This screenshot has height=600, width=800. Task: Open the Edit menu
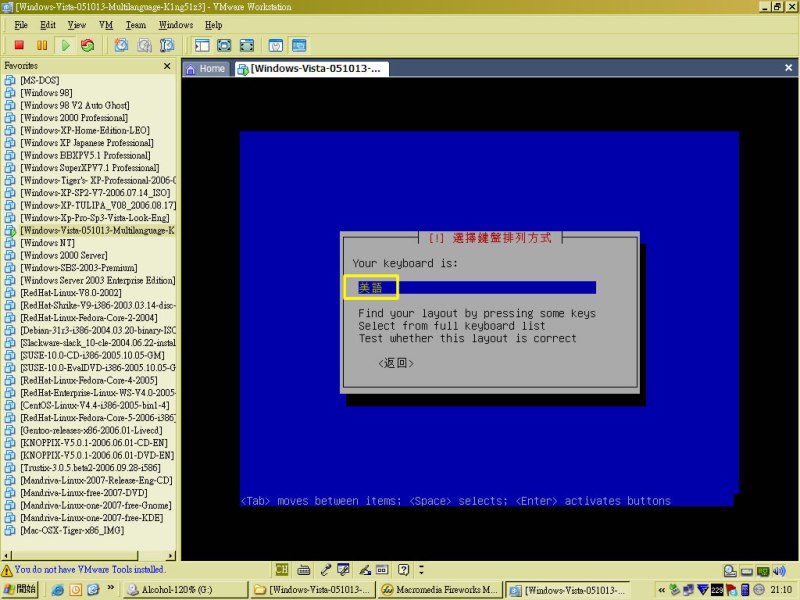(48, 24)
